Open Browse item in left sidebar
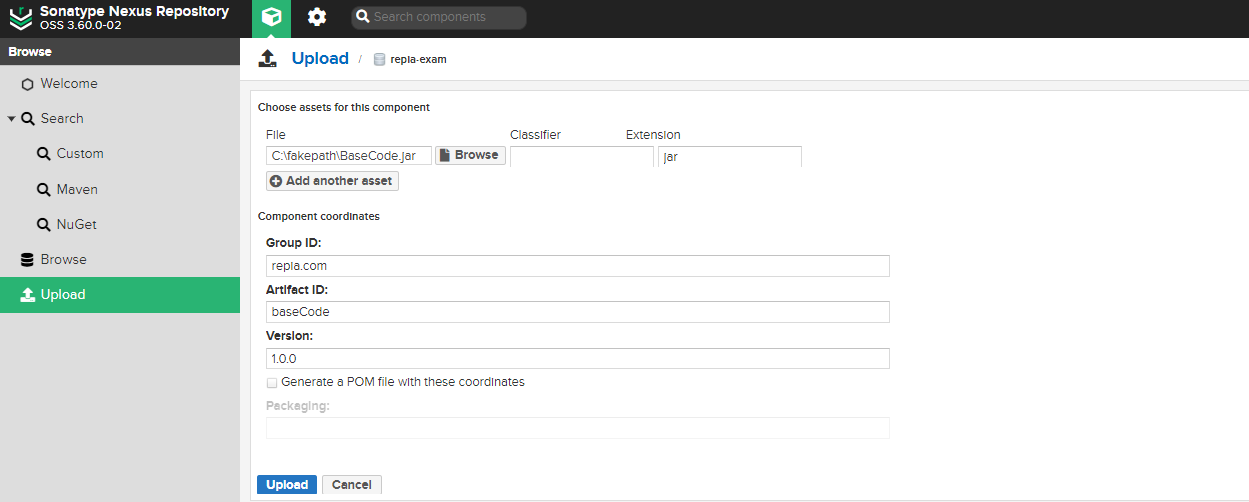This screenshot has height=502, width=1249. [x=63, y=259]
